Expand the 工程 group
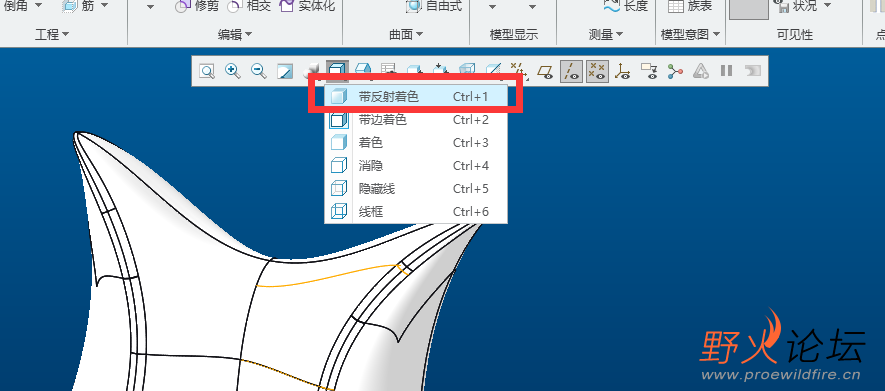This screenshot has width=885, height=391. (x=52, y=35)
